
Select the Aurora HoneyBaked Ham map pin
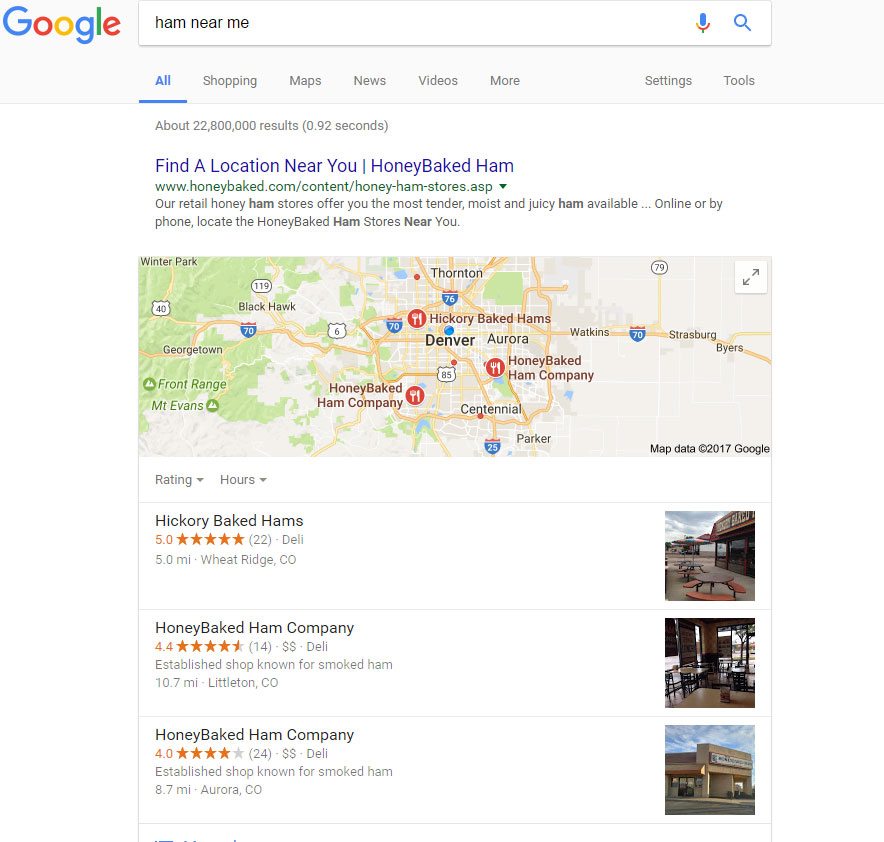pos(494,367)
